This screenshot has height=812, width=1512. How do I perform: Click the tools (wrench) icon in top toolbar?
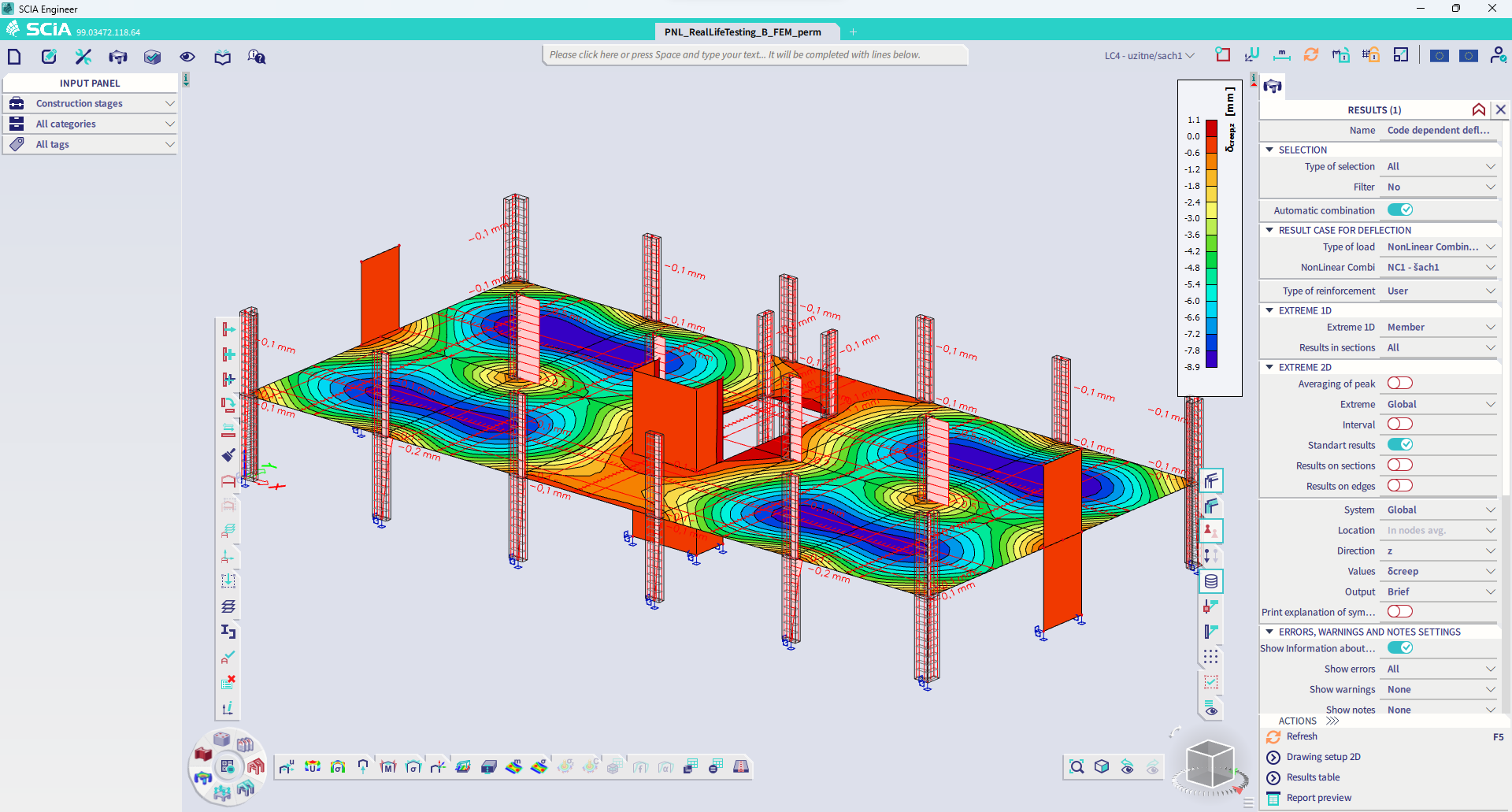click(82, 56)
